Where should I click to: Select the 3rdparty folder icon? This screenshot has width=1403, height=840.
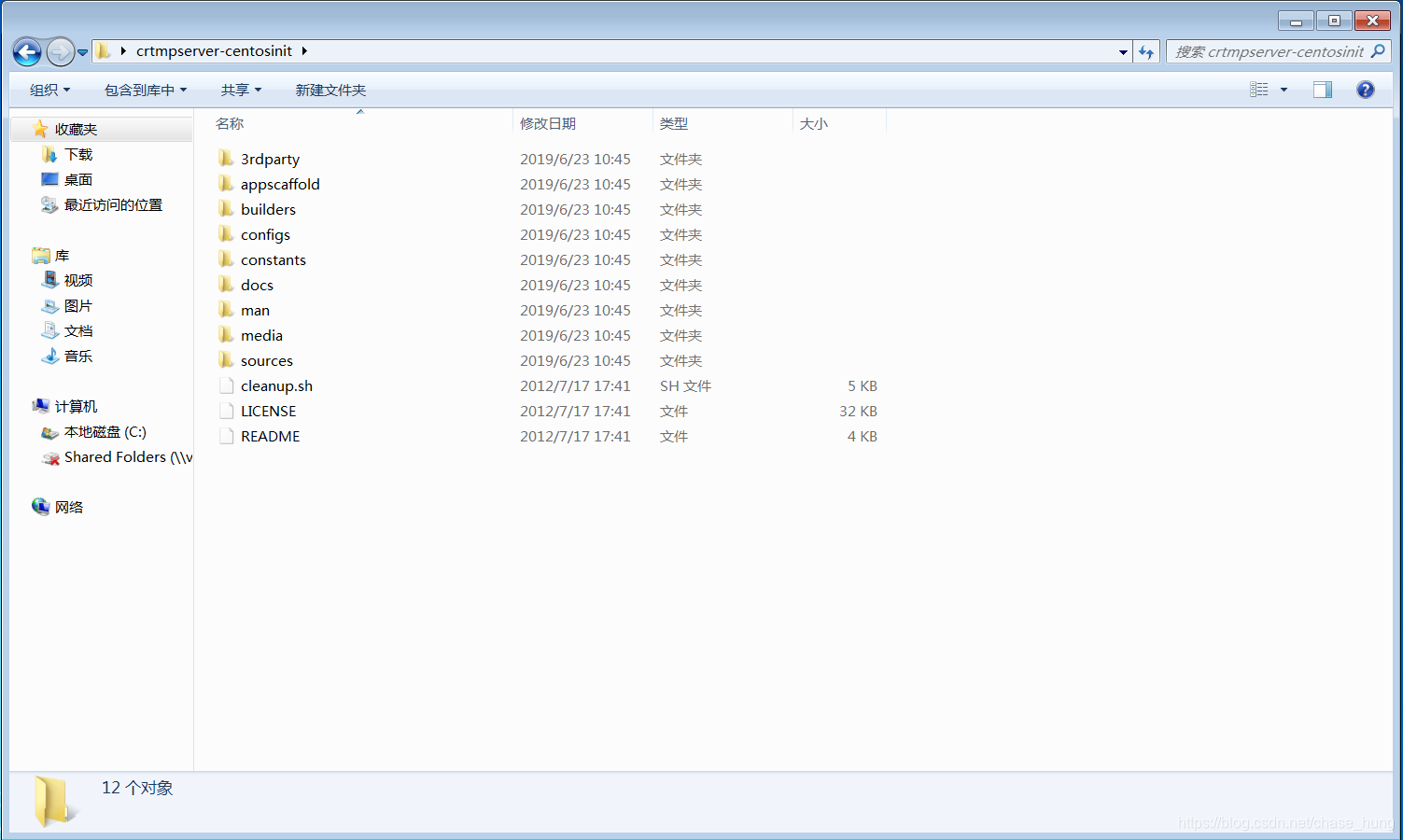(226, 159)
